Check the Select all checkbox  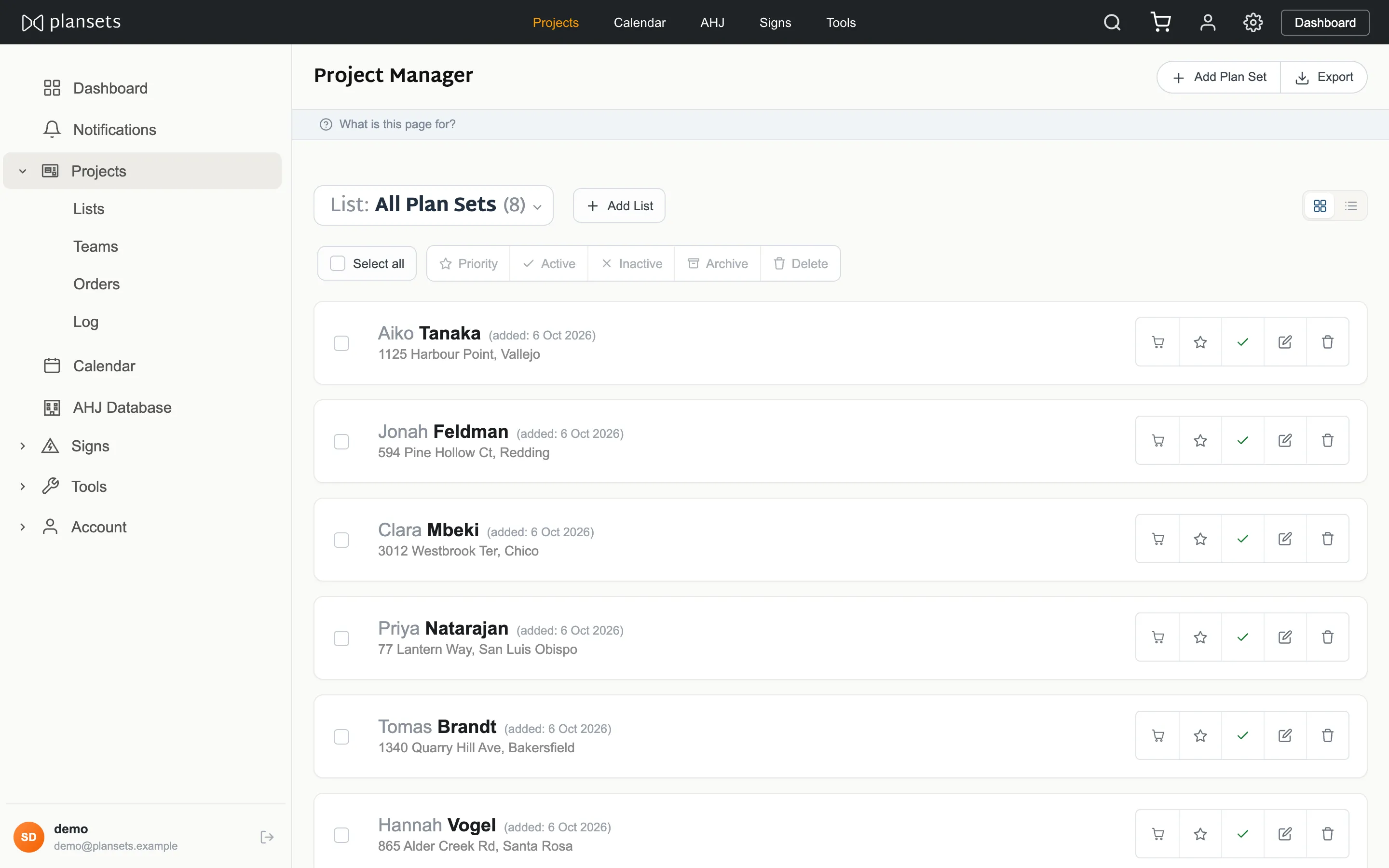click(x=338, y=263)
